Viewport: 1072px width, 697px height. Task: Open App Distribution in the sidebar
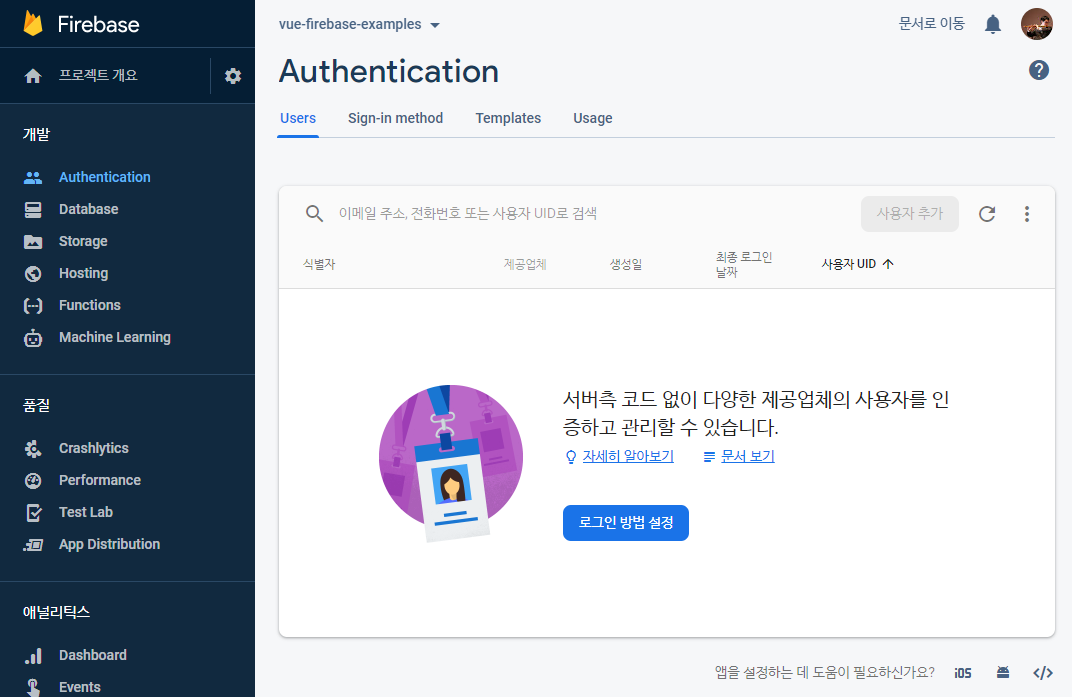(109, 544)
